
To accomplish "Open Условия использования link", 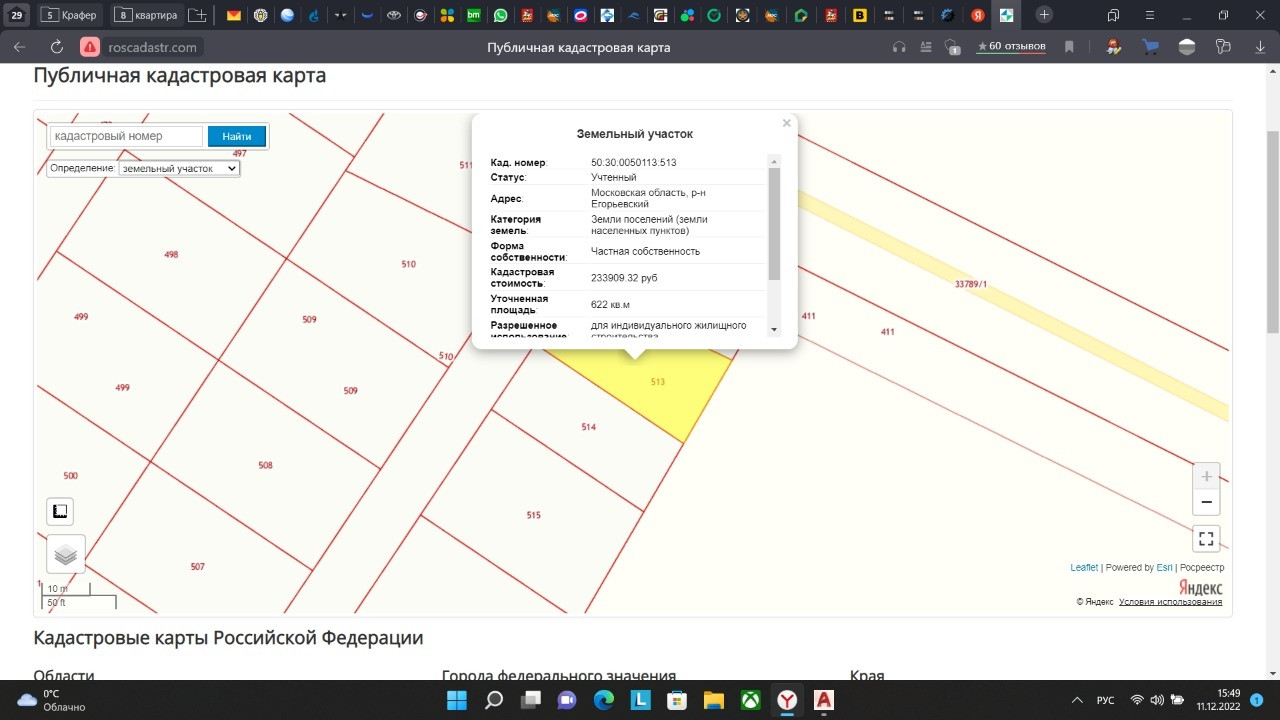I will 1170,601.
